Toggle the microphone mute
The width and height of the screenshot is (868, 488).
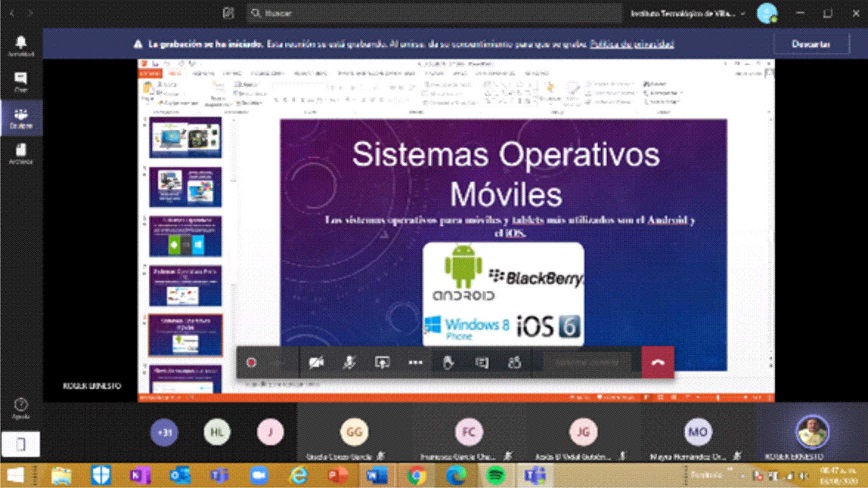tap(349, 362)
